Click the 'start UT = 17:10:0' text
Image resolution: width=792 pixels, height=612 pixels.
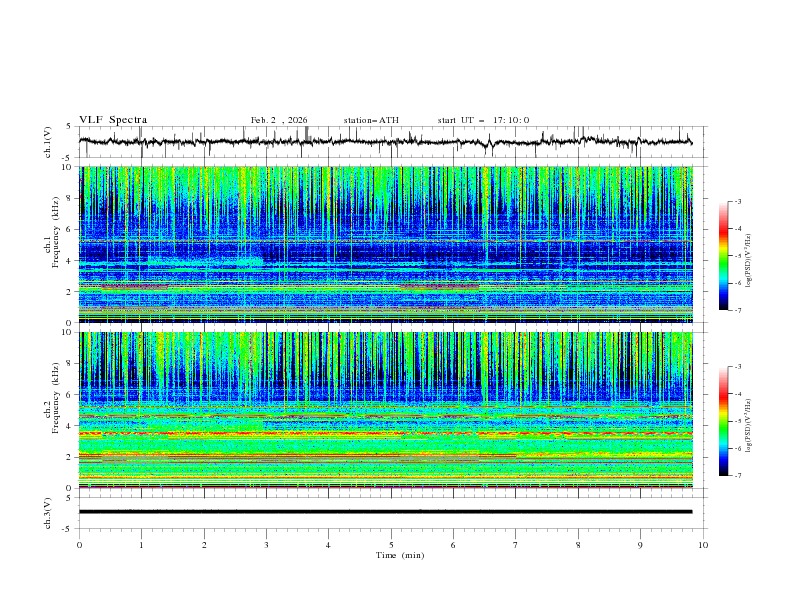[483, 120]
